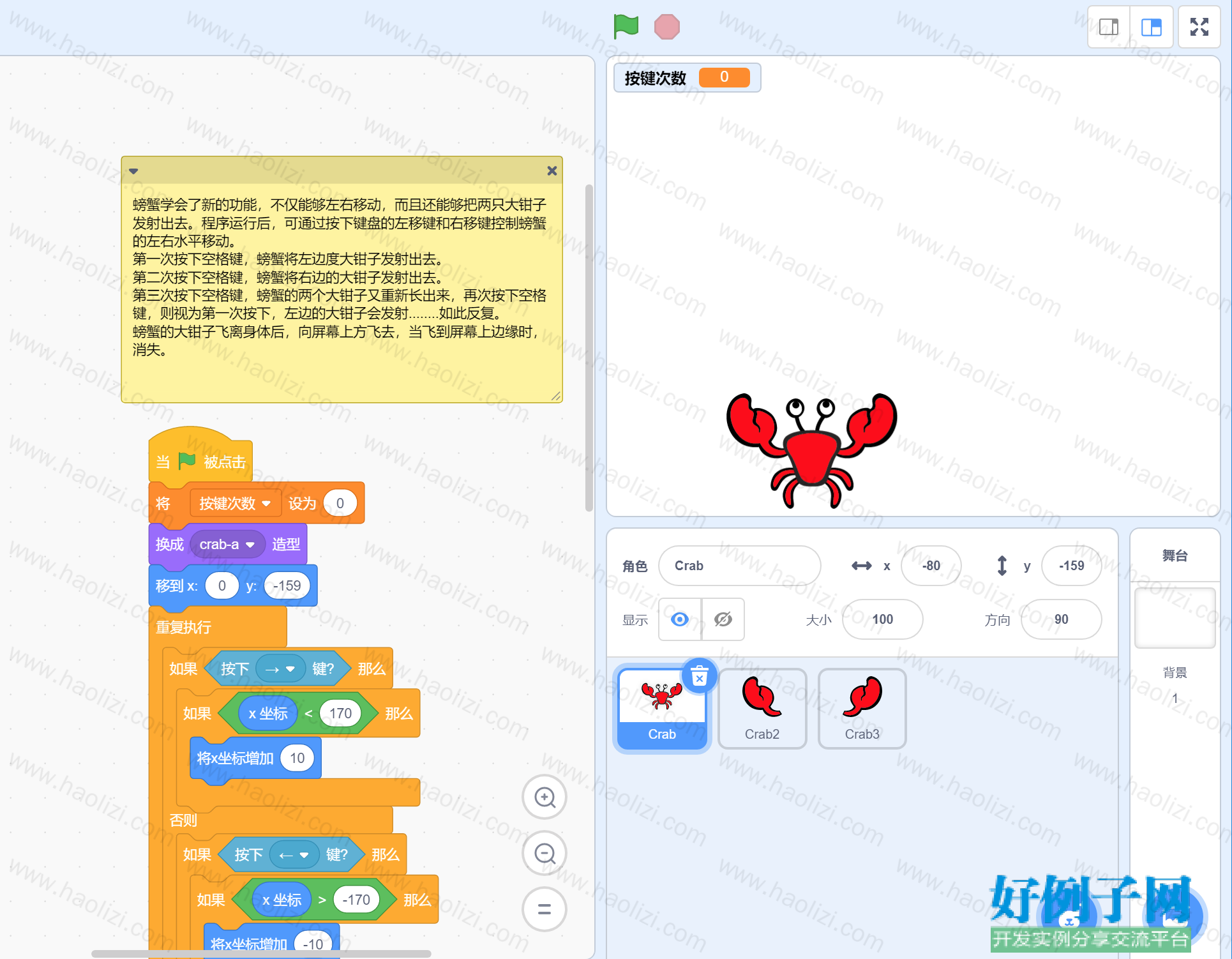Click the forever loop block 重复执行
Viewport: 1232px width, 959px height.
[x=184, y=627]
